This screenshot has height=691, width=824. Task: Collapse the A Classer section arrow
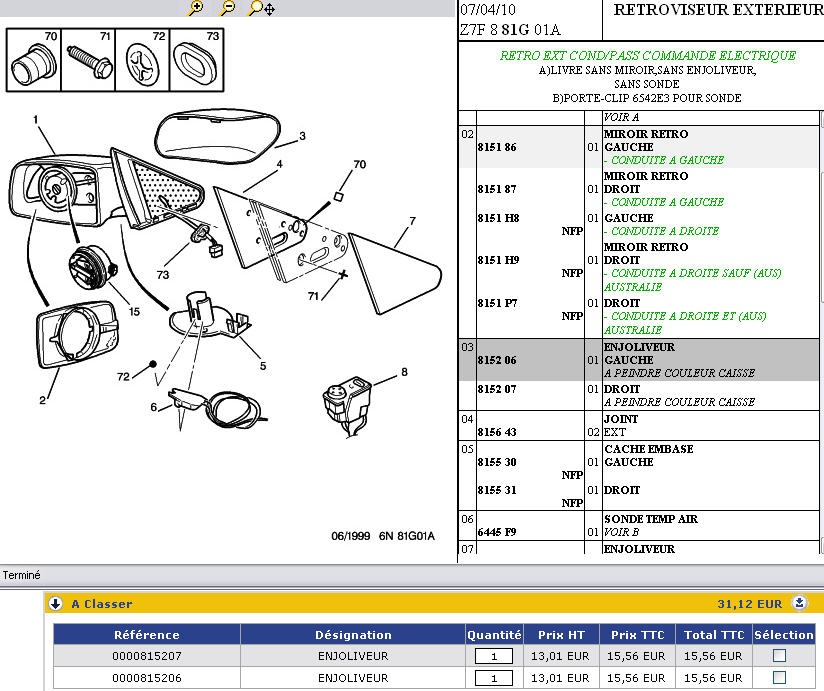coord(57,604)
